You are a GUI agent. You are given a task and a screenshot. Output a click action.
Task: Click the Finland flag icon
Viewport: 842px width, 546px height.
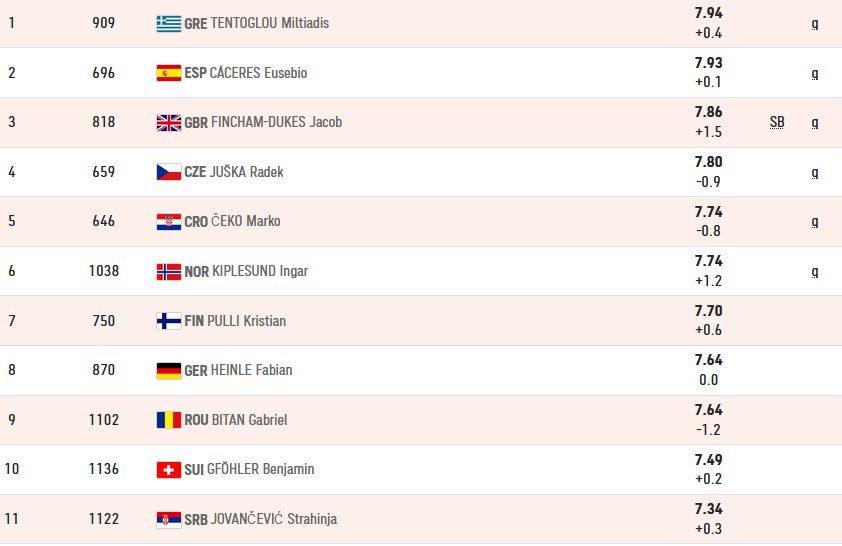pyautogui.click(x=169, y=321)
